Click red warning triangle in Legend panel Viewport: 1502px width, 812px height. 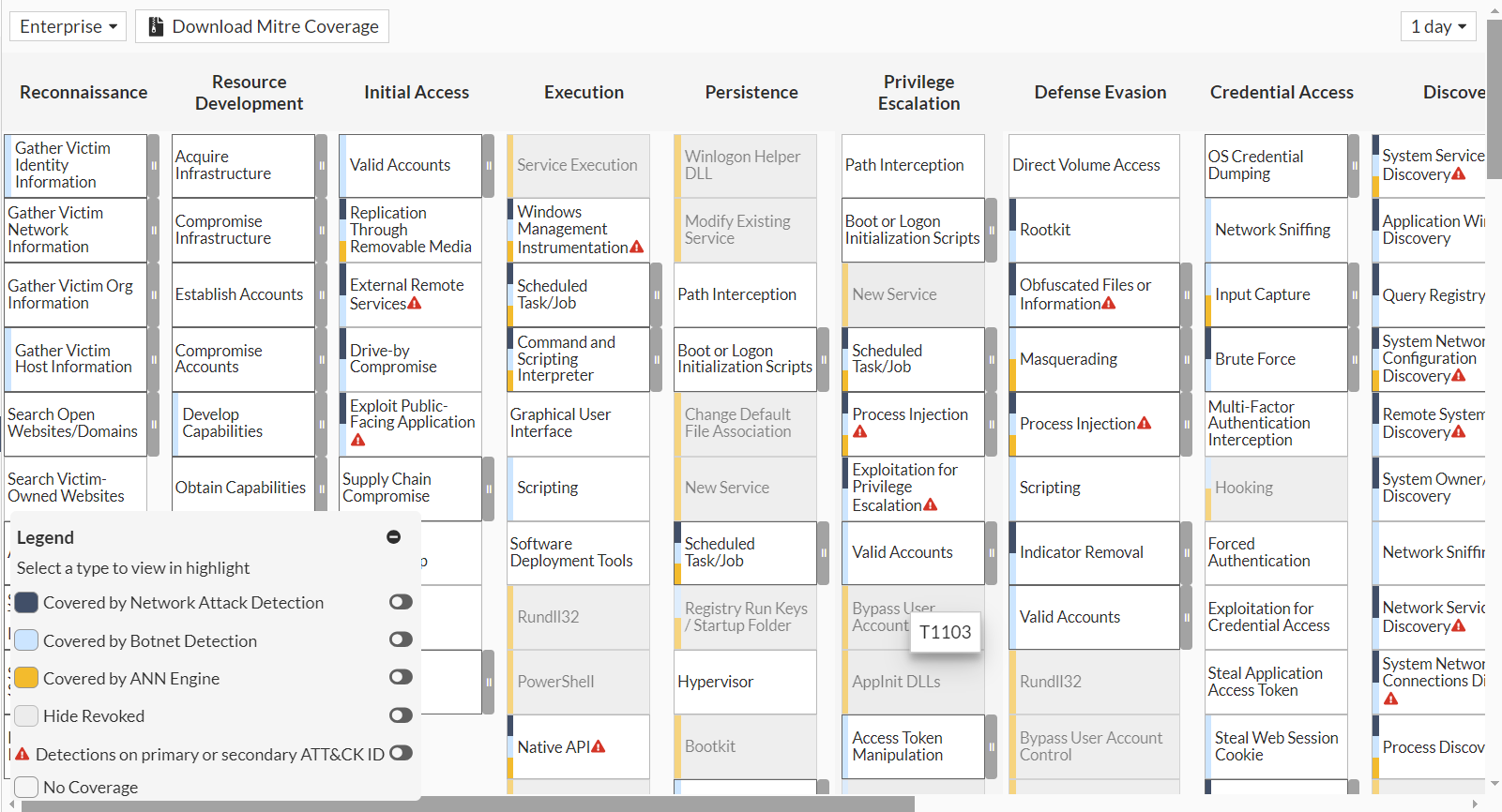pyautogui.click(x=23, y=754)
